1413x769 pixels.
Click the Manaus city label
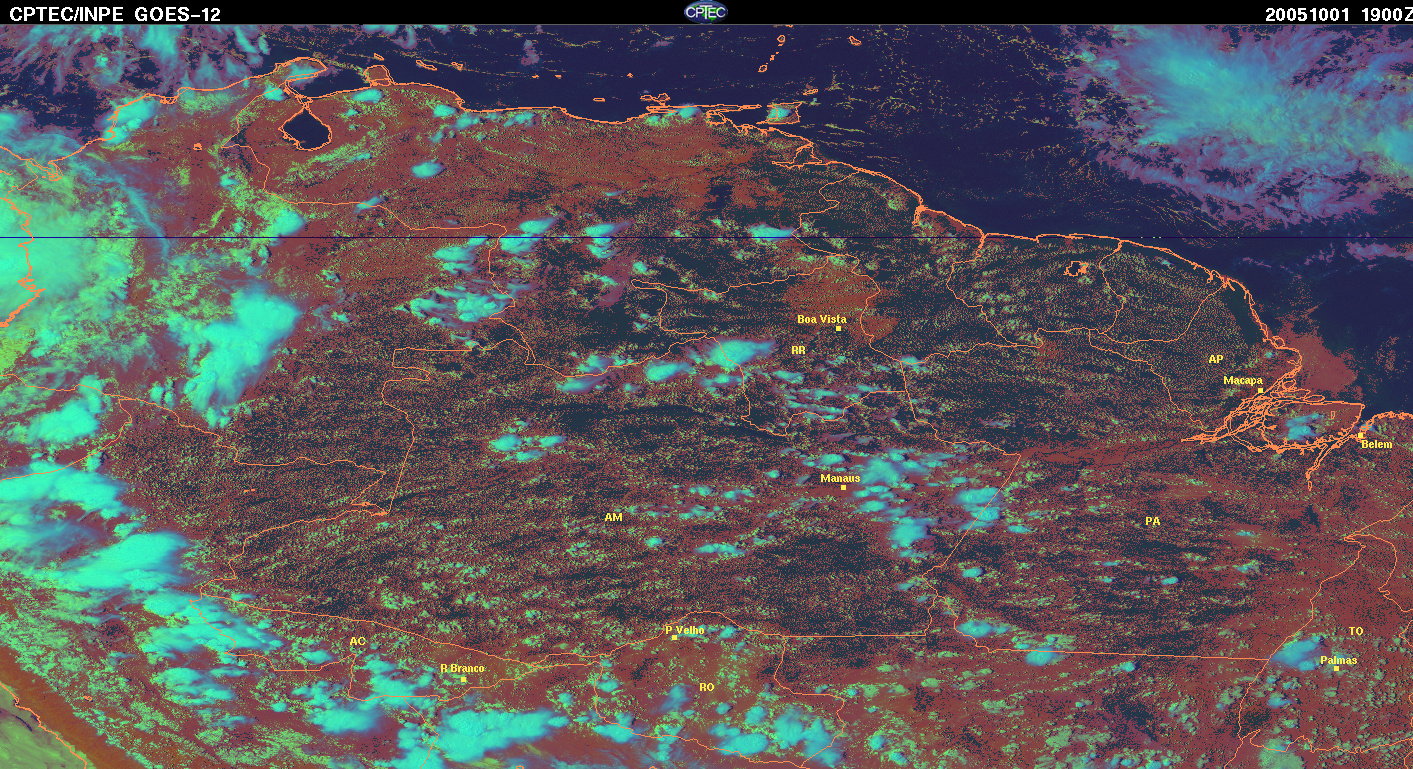pyautogui.click(x=840, y=478)
